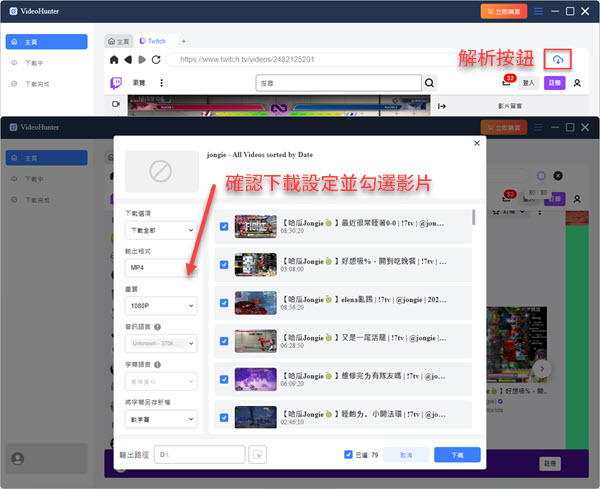Uncheck the video with duration 02:46:10
The height and width of the screenshot is (489, 600).
224,418
